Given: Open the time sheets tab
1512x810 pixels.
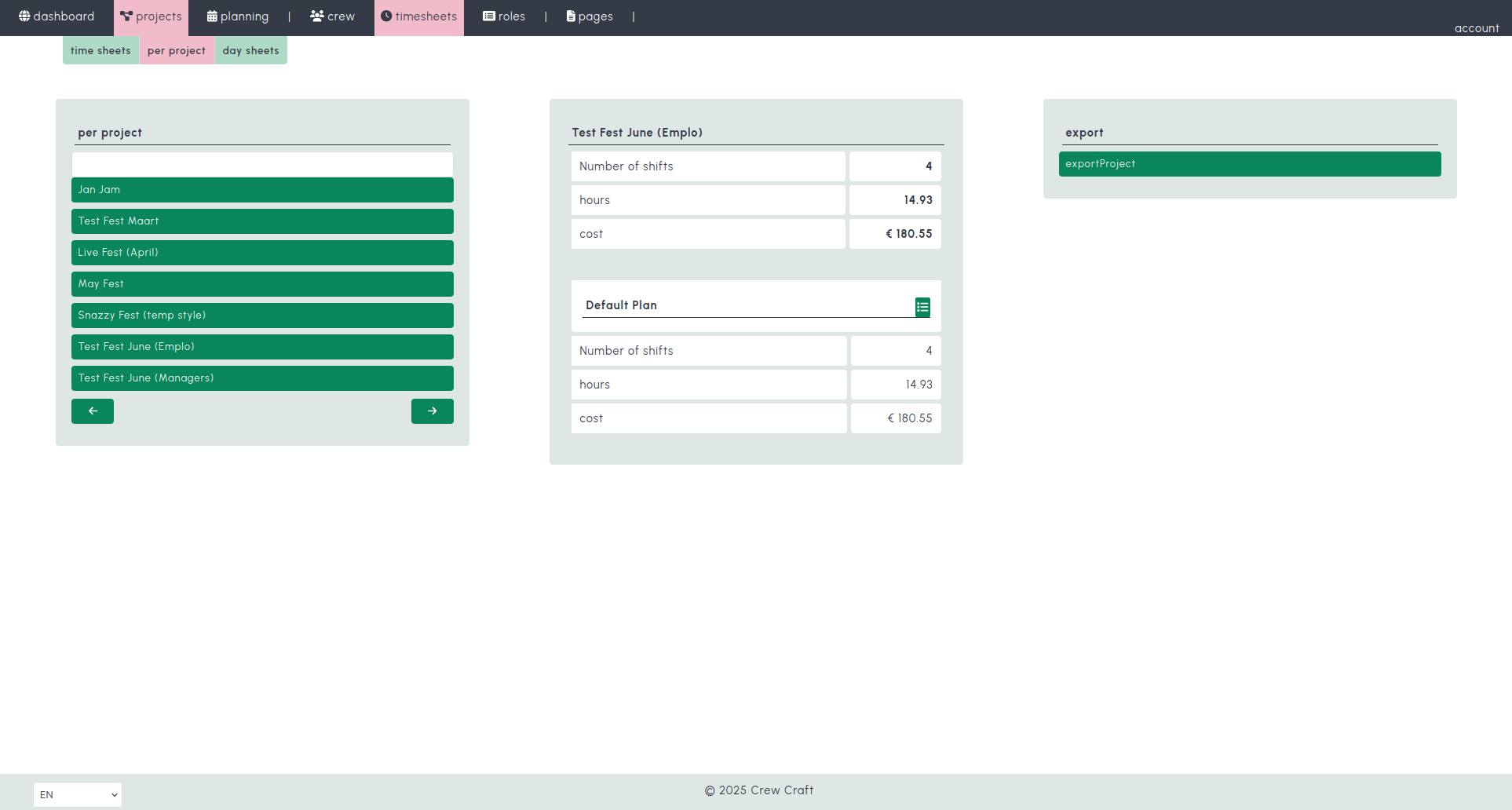Looking at the screenshot, I should tap(100, 50).
